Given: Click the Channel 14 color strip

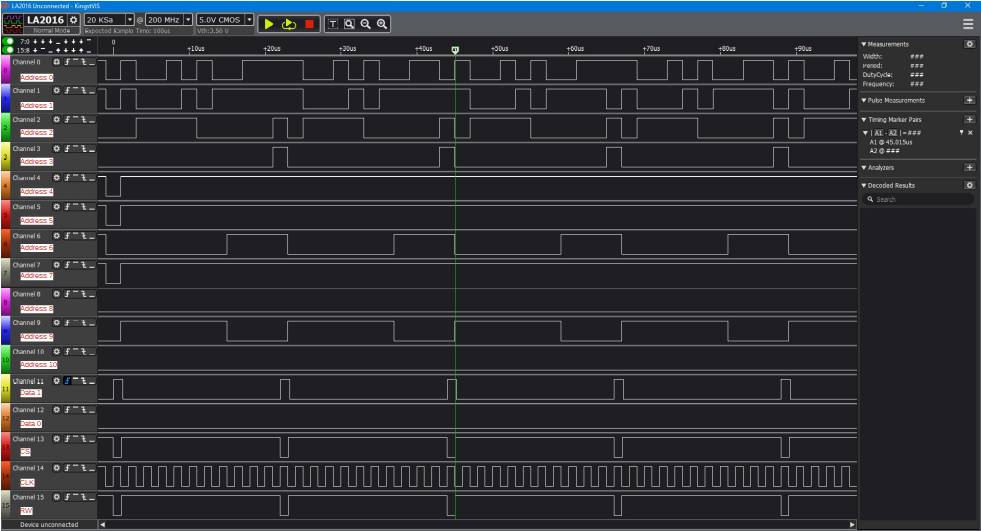Looking at the screenshot, I should (4, 474).
